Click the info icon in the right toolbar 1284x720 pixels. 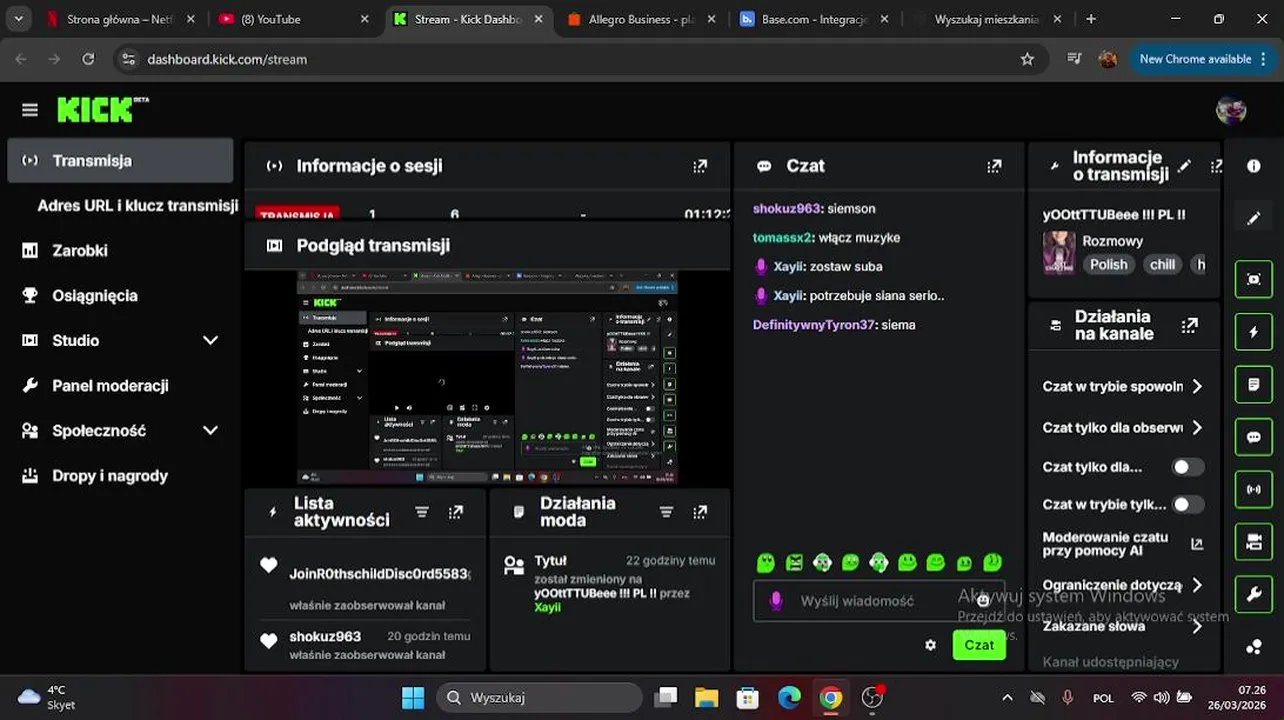click(x=1254, y=166)
